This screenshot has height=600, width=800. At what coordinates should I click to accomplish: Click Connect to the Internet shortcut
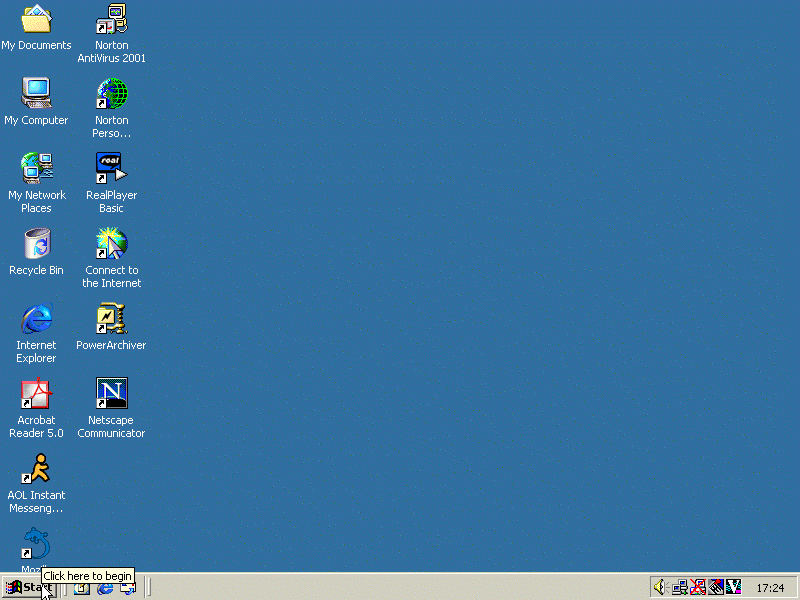111,244
